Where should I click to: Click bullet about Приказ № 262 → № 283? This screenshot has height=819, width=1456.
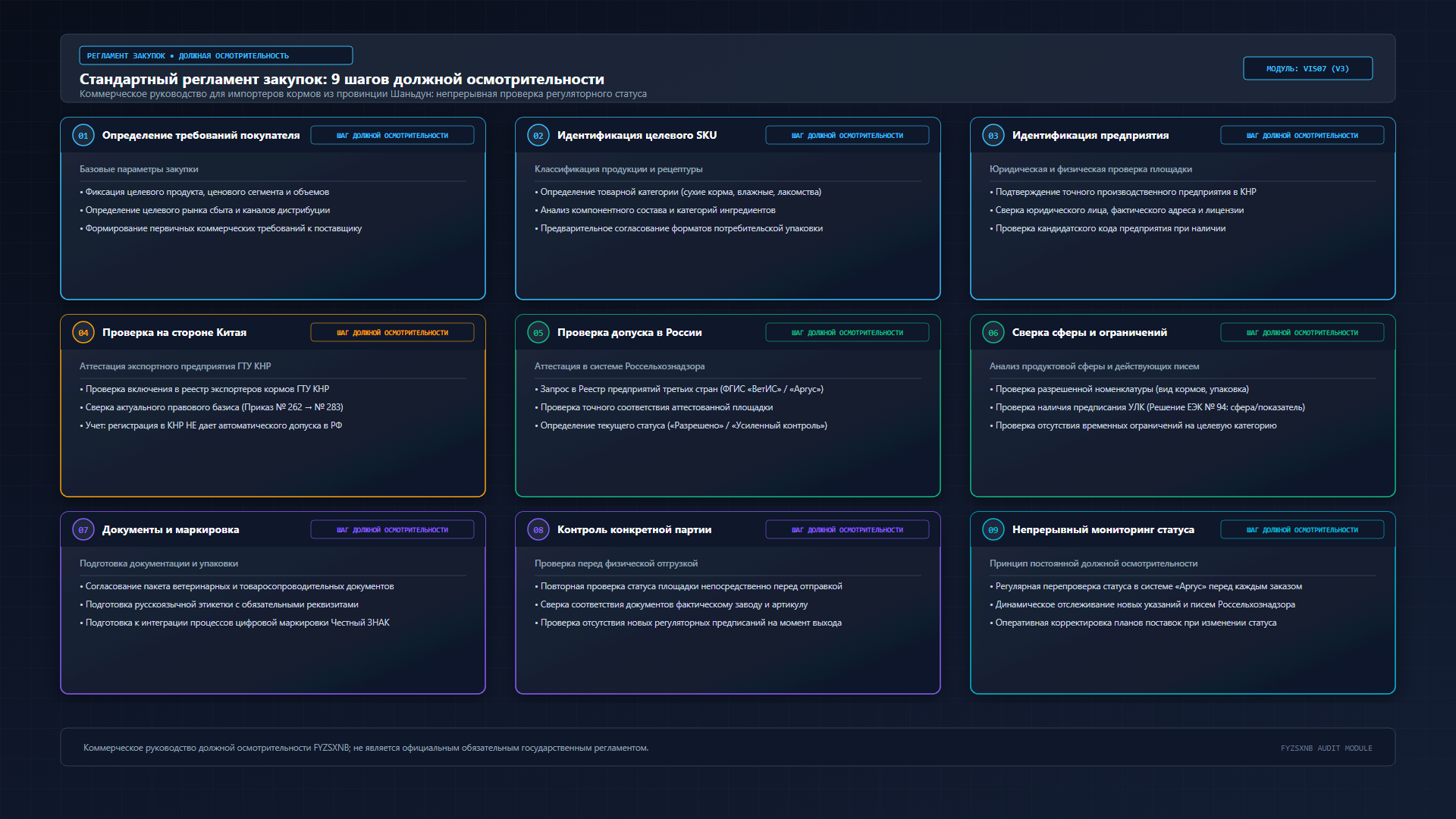tap(212, 407)
